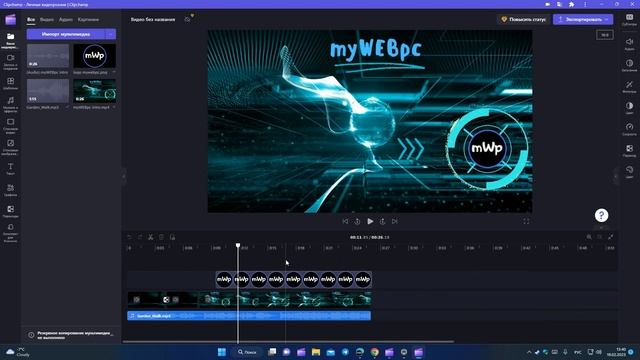Open the Transition panel in right sidebar
The width and height of the screenshot is (640, 360).
[x=629, y=150]
